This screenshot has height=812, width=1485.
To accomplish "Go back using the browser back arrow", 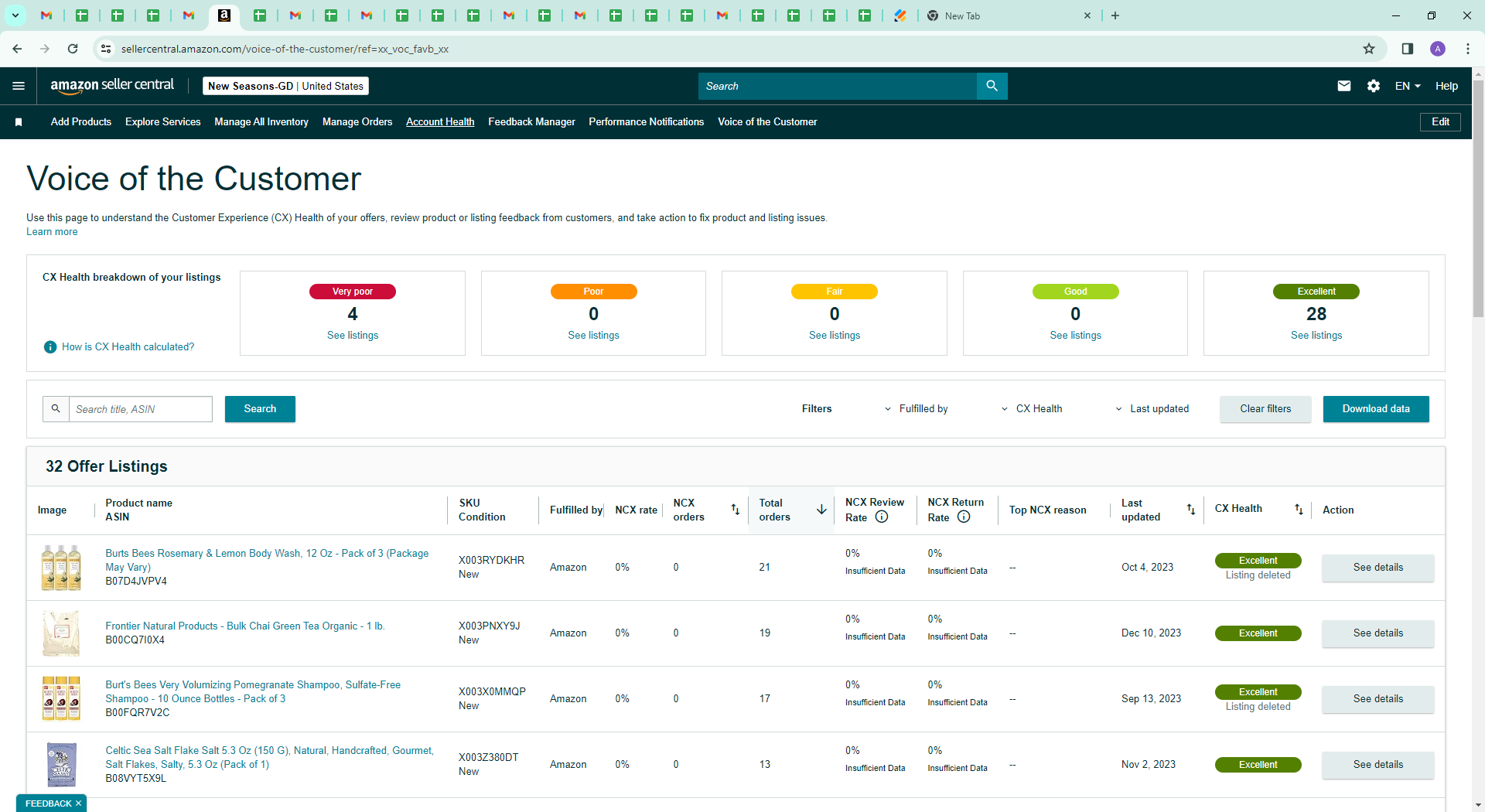I will point(17,49).
